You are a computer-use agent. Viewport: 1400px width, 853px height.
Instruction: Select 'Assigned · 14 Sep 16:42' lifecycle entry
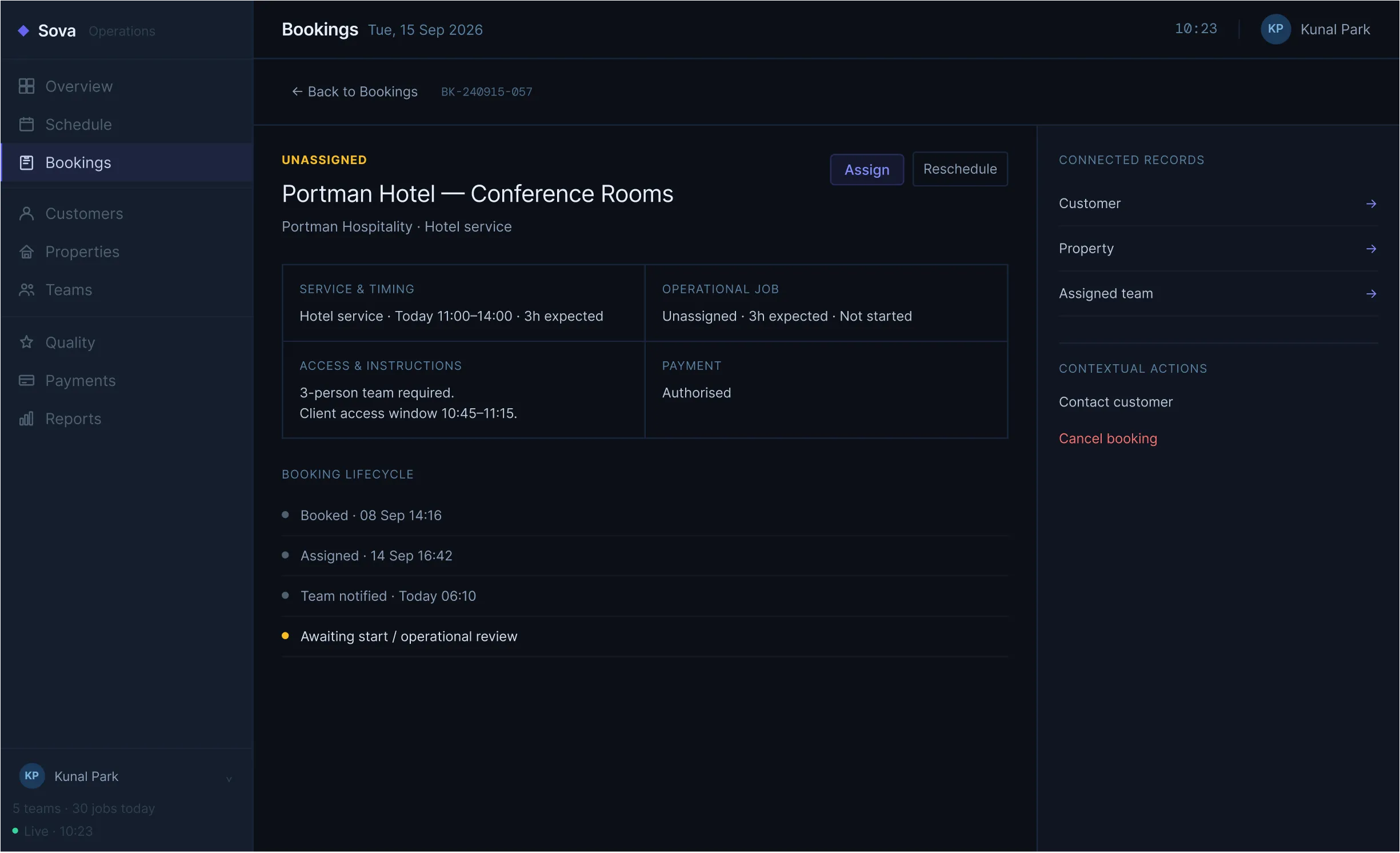coord(645,556)
